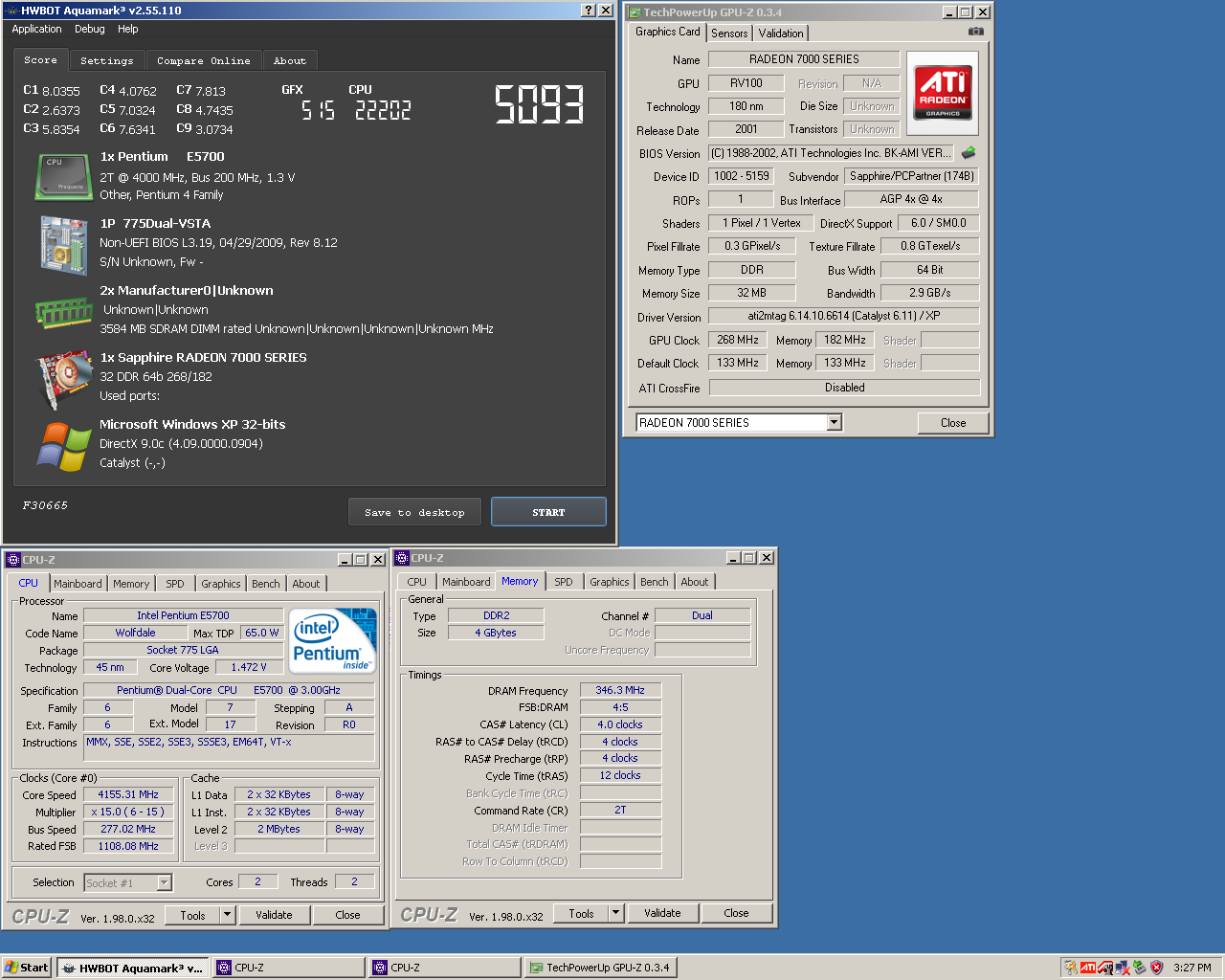The height and width of the screenshot is (980, 1225).
Task: Click the ATI wrench tool tray icon
Action: (1105, 968)
